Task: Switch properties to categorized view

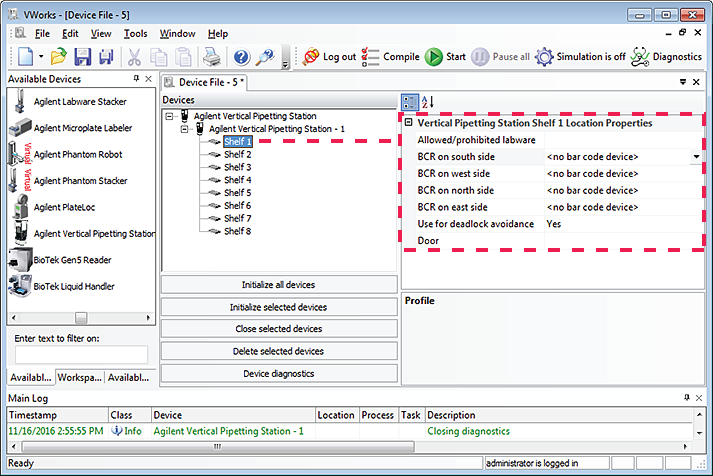Action: [x=410, y=102]
